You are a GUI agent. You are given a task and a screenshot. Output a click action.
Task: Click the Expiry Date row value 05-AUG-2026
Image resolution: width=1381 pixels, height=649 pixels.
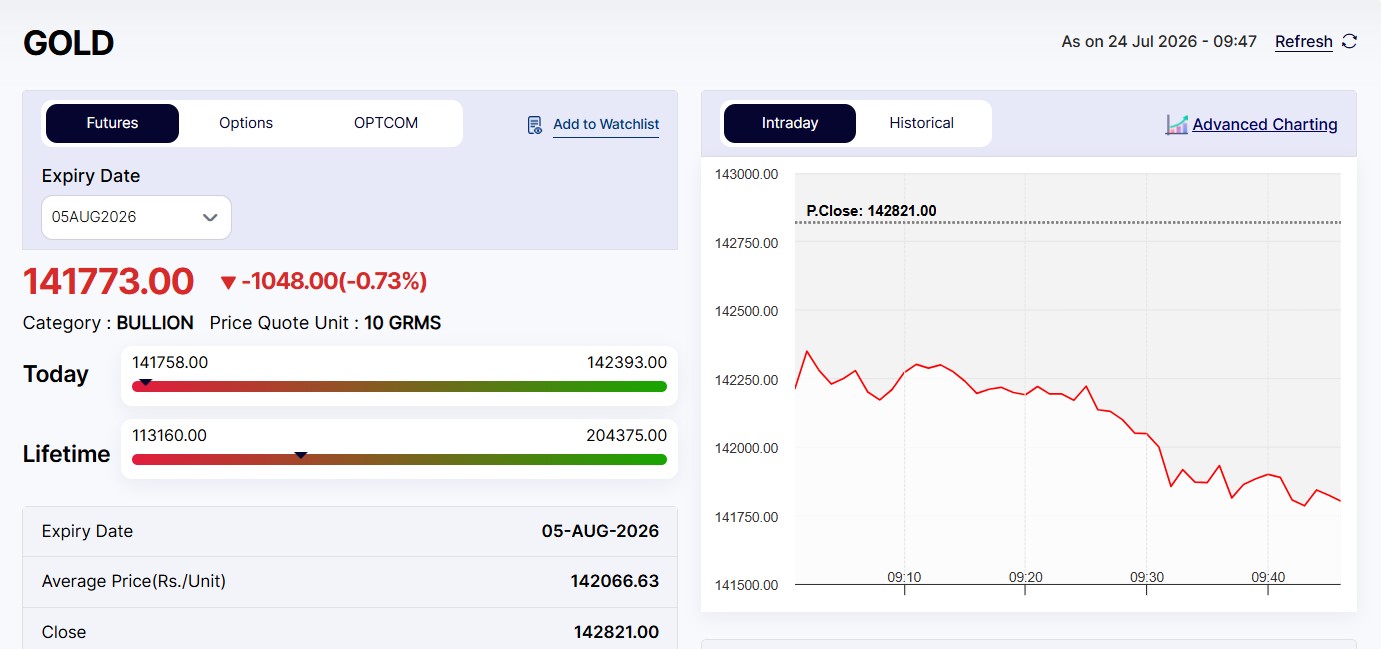600,531
